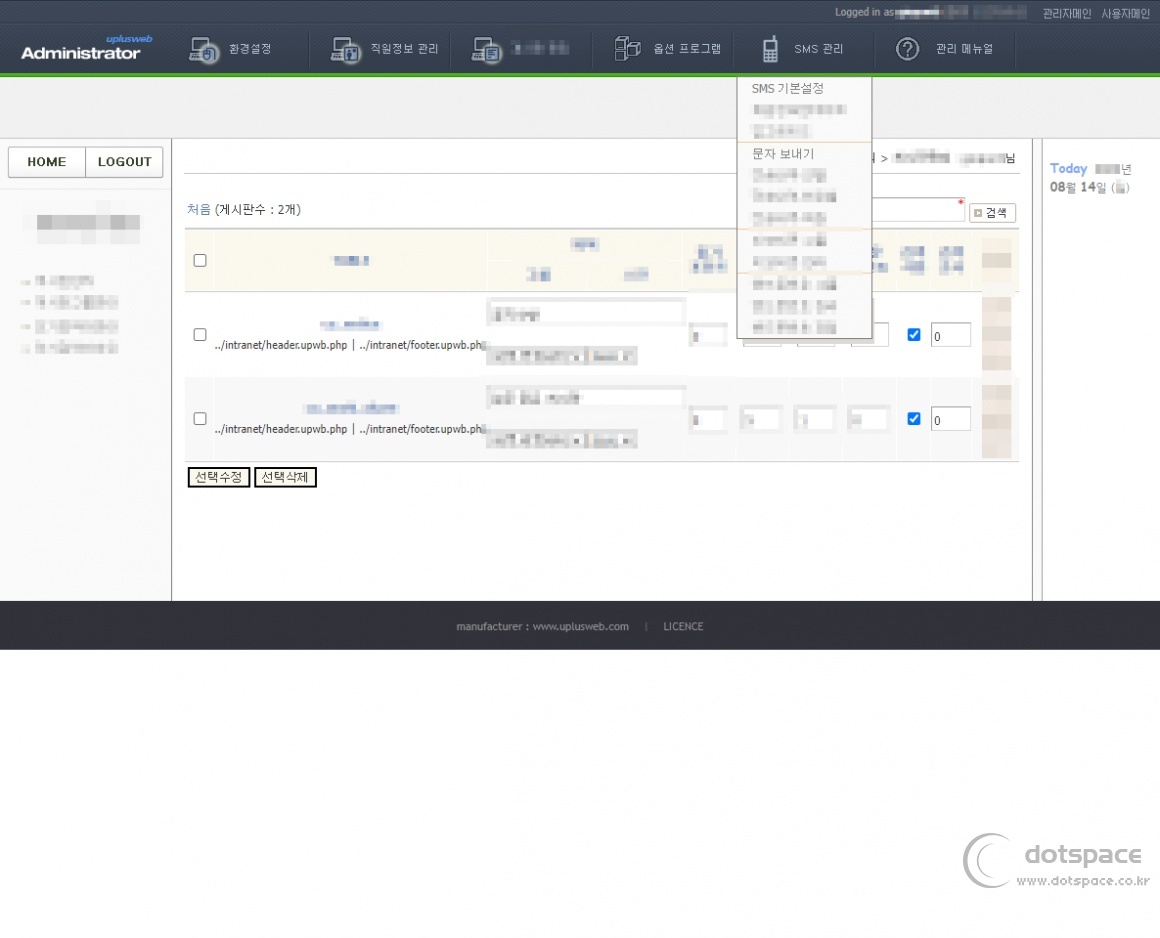
Task: Open the 사용자메인 link at top
Action: point(1125,13)
